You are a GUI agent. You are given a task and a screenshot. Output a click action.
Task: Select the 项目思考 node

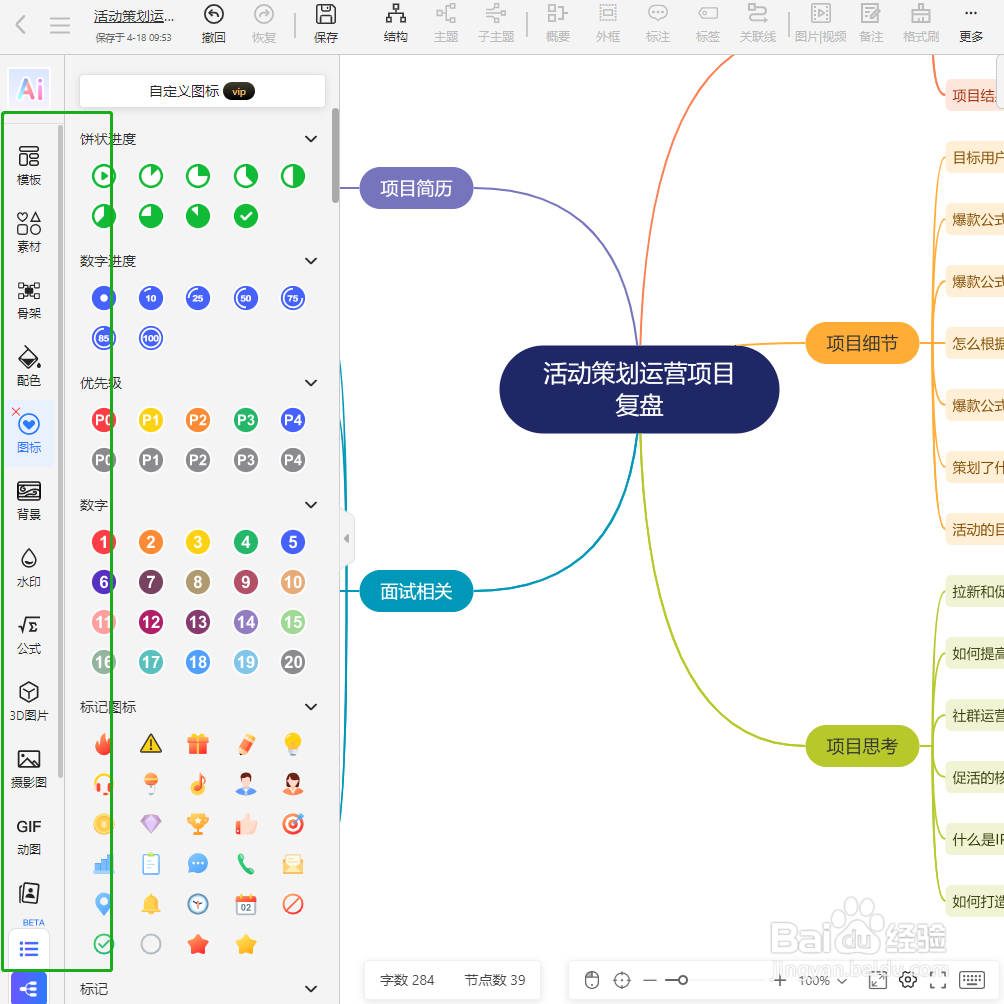pyautogui.click(x=862, y=746)
